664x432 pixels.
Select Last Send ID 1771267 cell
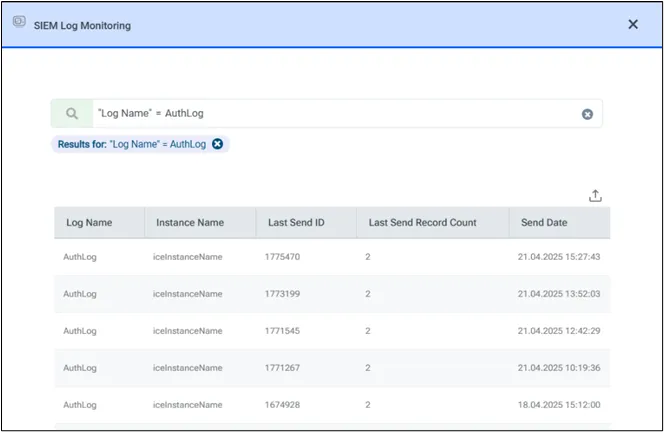click(x=282, y=368)
